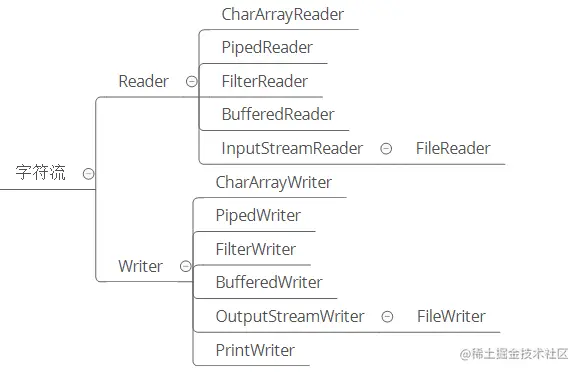Collapse the OutputStreamWriter node toggle
580x372 pixels.
pos(387,317)
